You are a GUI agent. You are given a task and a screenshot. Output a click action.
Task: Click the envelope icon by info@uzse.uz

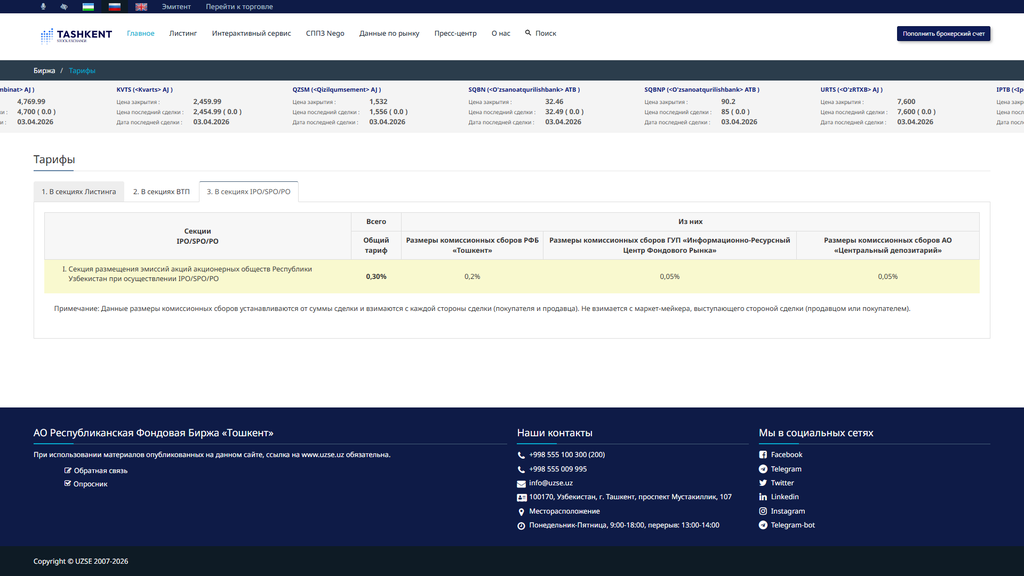521,484
